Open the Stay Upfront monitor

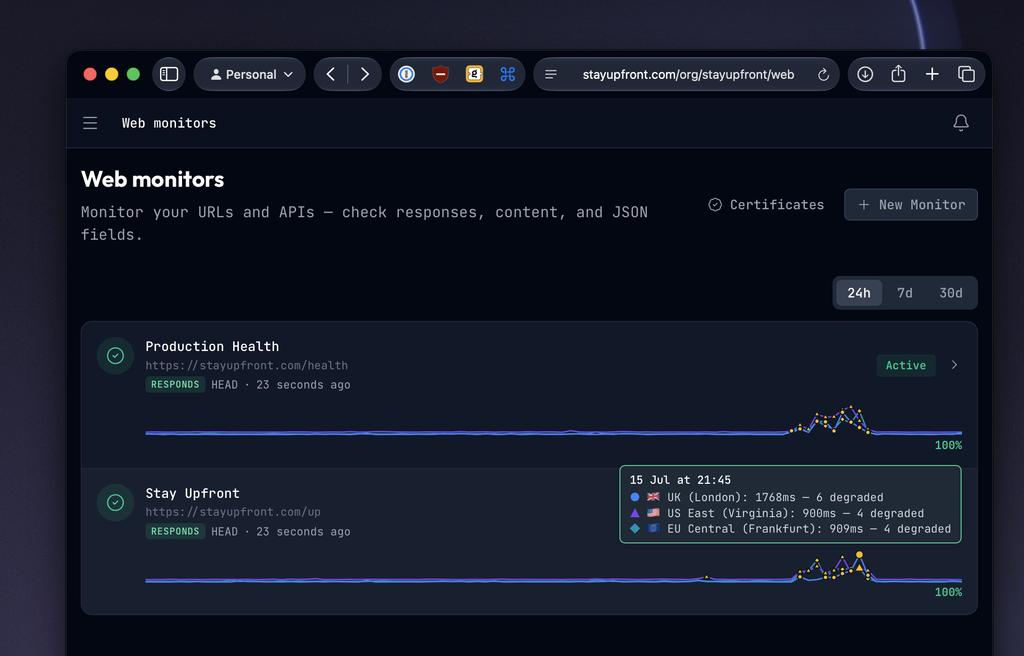pyautogui.click(x=192, y=493)
